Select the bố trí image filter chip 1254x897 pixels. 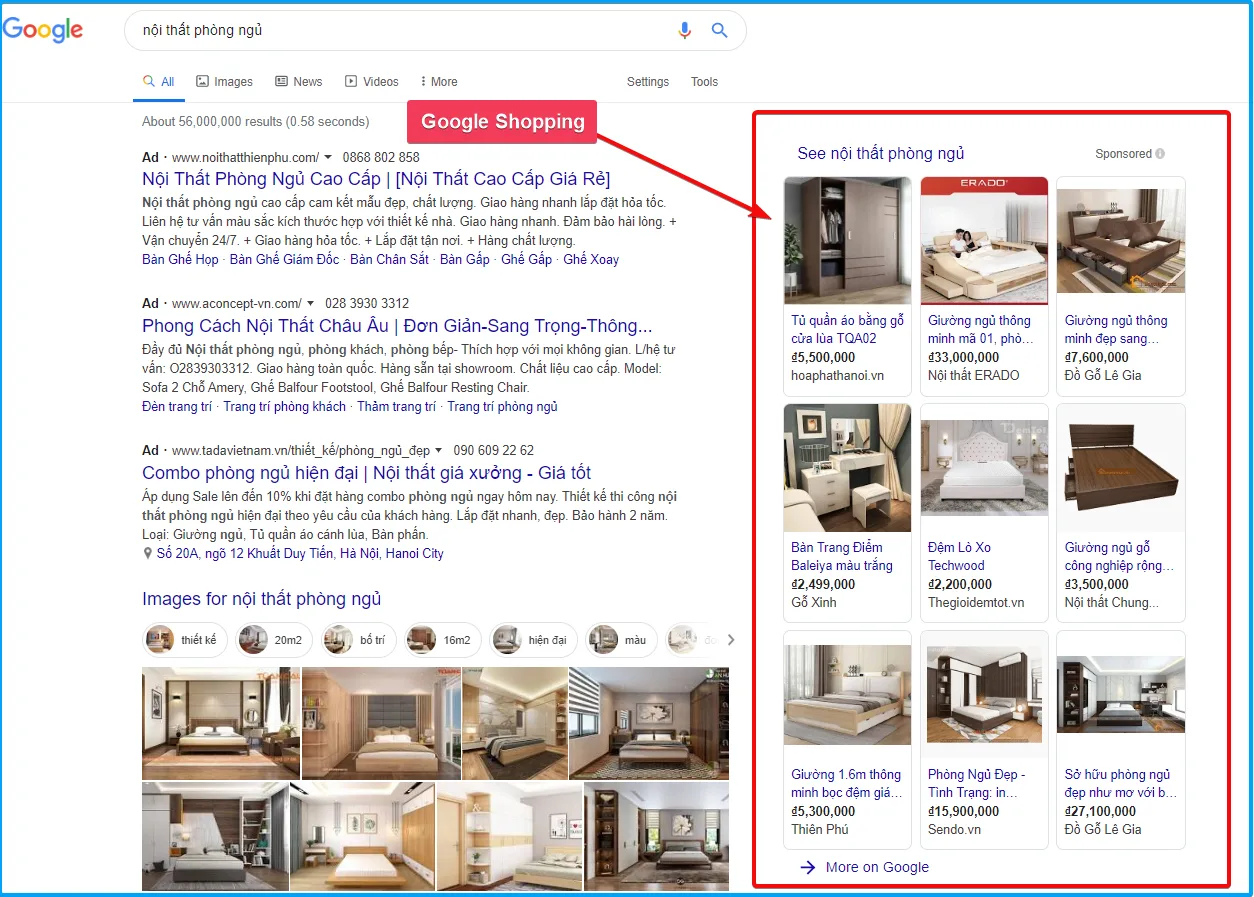pyautogui.click(x=359, y=640)
